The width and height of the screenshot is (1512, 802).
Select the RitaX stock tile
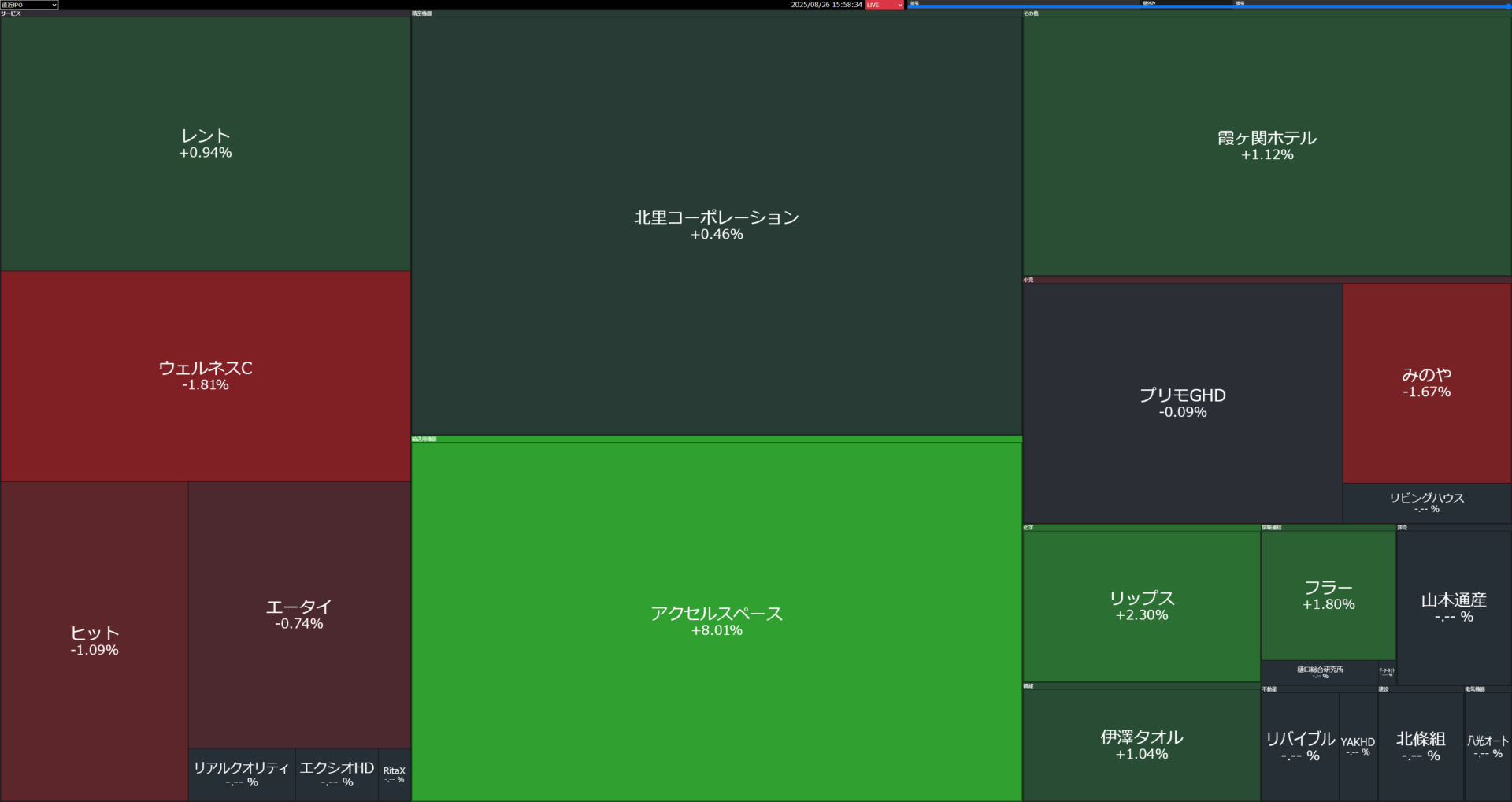[x=395, y=774]
